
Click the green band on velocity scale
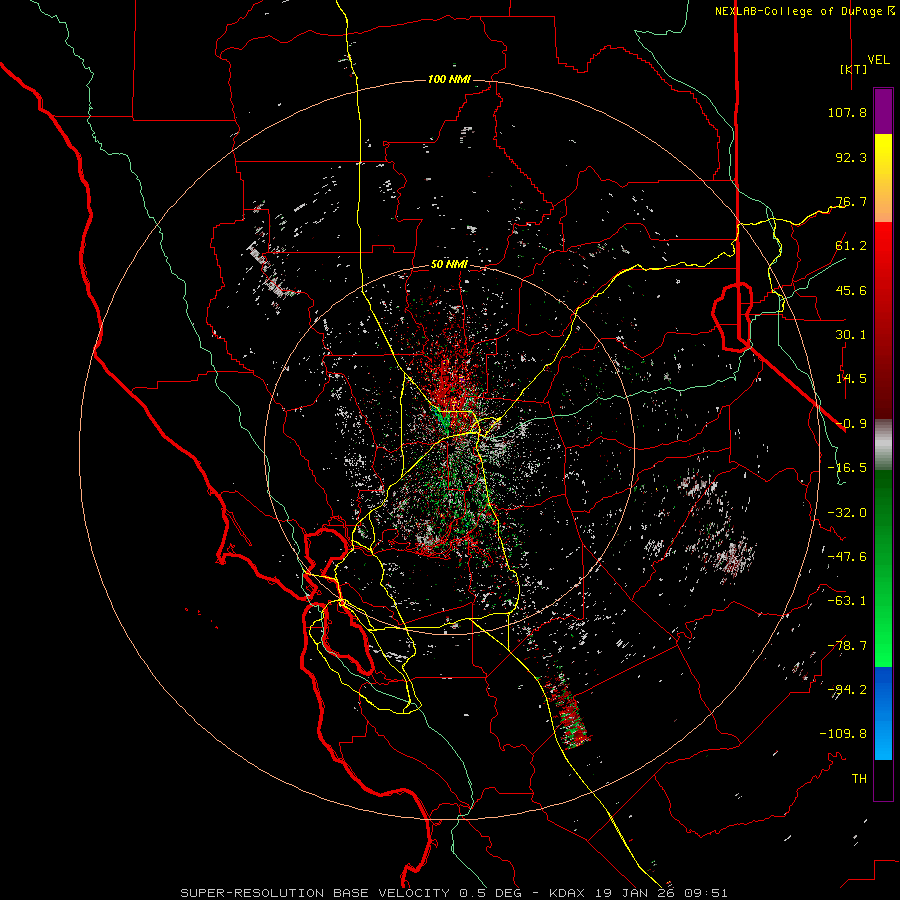point(883,568)
